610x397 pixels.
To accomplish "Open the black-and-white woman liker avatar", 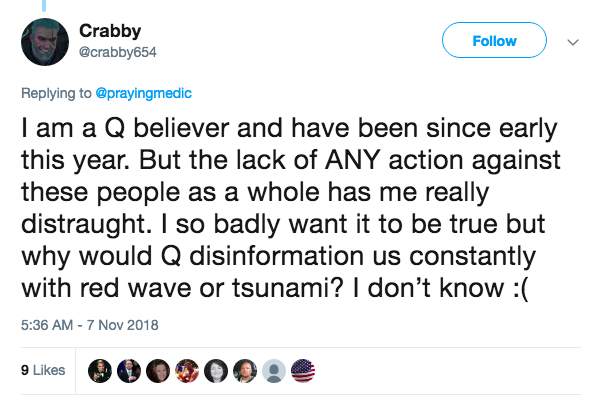I will tap(216, 371).
